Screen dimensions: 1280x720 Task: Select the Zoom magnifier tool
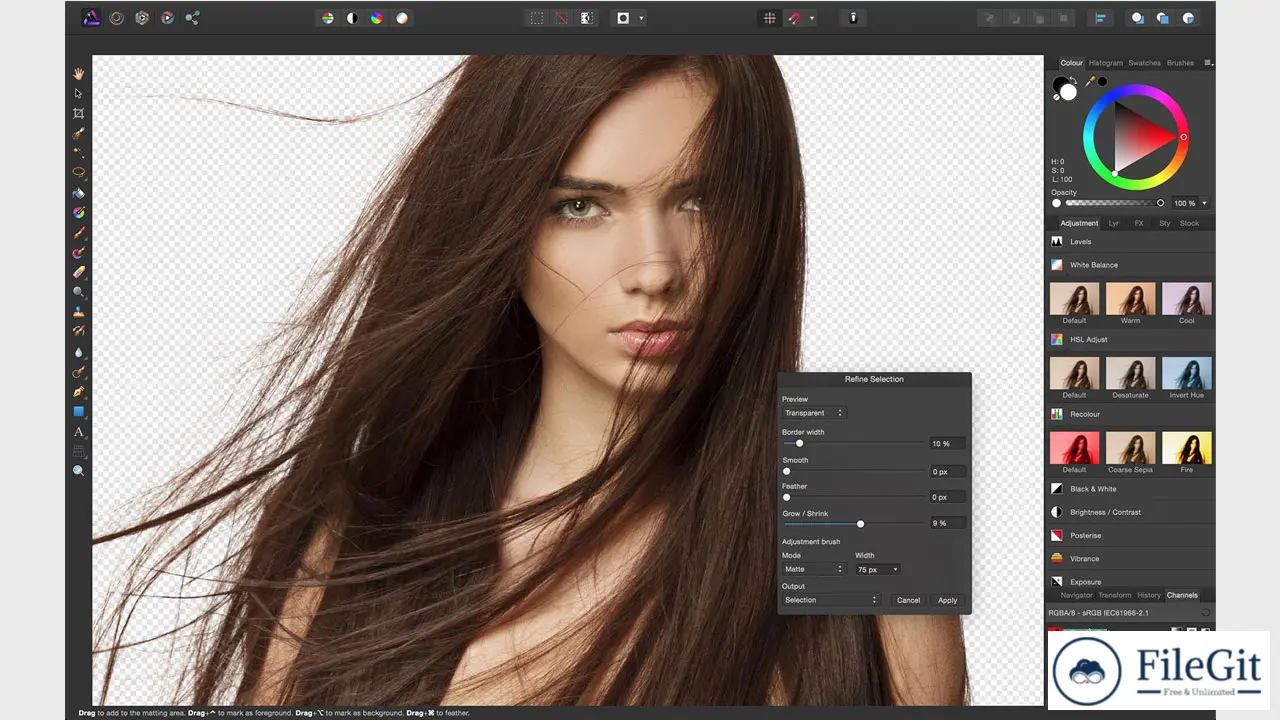click(x=79, y=470)
